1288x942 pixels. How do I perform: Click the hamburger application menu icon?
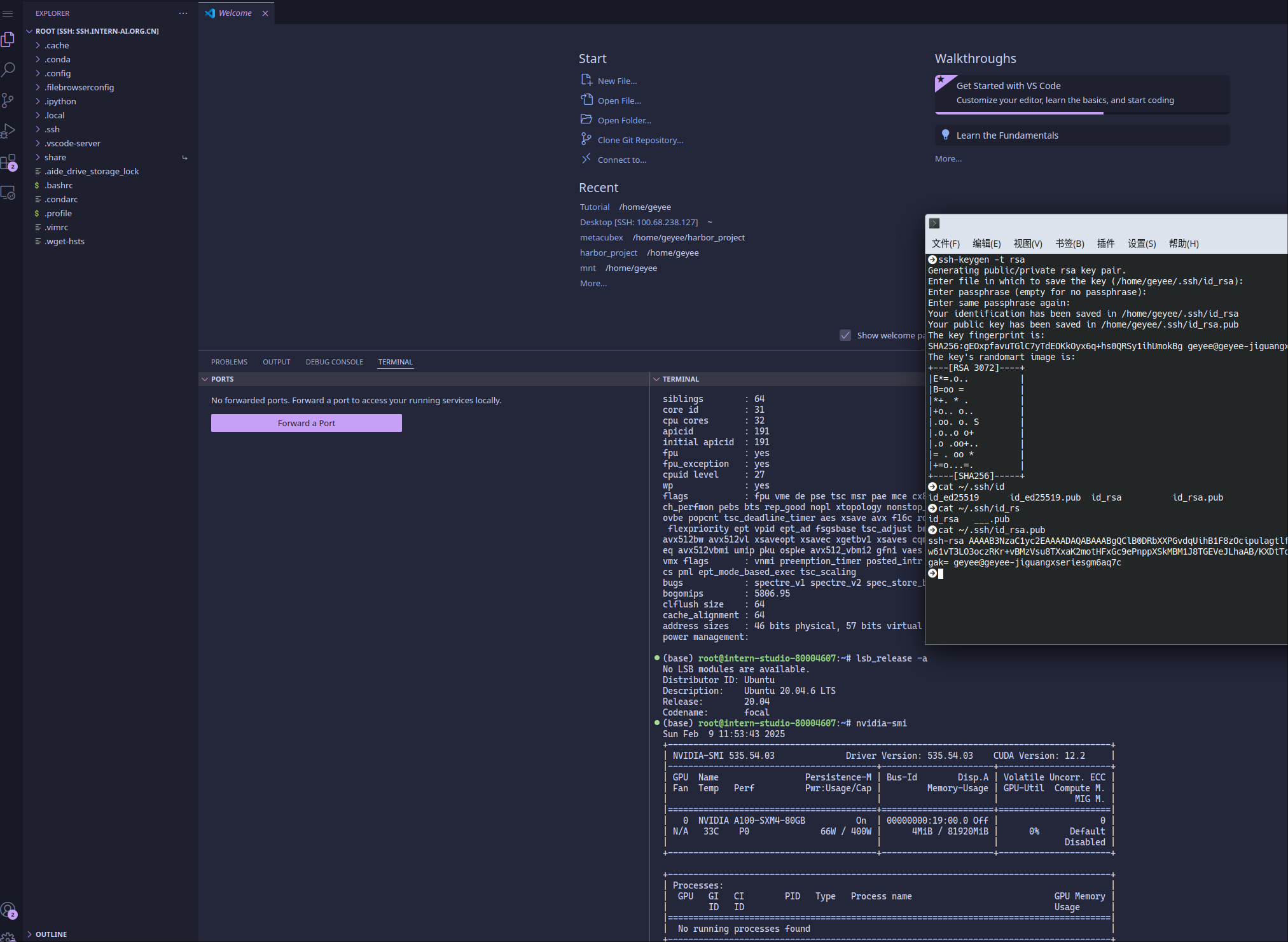(x=8, y=13)
